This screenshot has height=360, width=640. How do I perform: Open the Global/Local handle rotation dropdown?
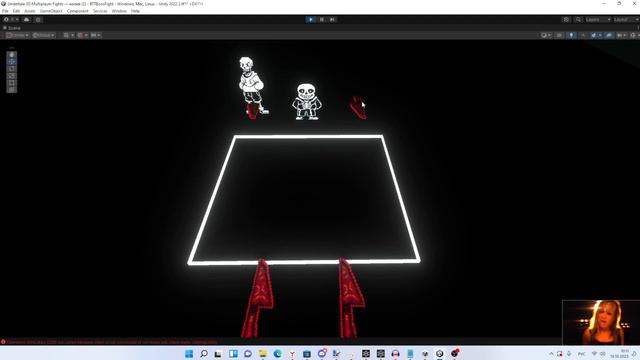[44, 35]
